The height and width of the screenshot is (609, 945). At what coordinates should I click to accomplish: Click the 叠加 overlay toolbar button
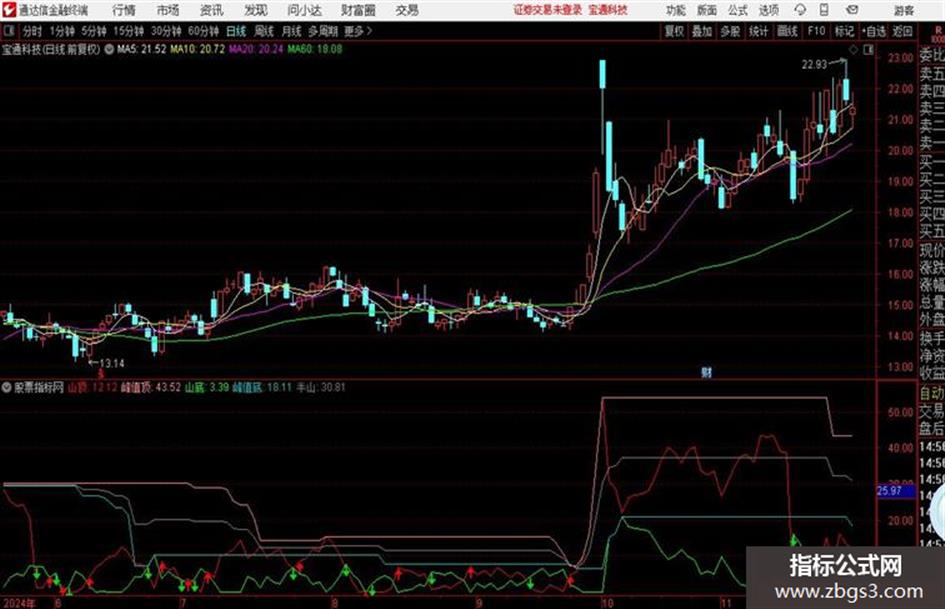[x=702, y=31]
